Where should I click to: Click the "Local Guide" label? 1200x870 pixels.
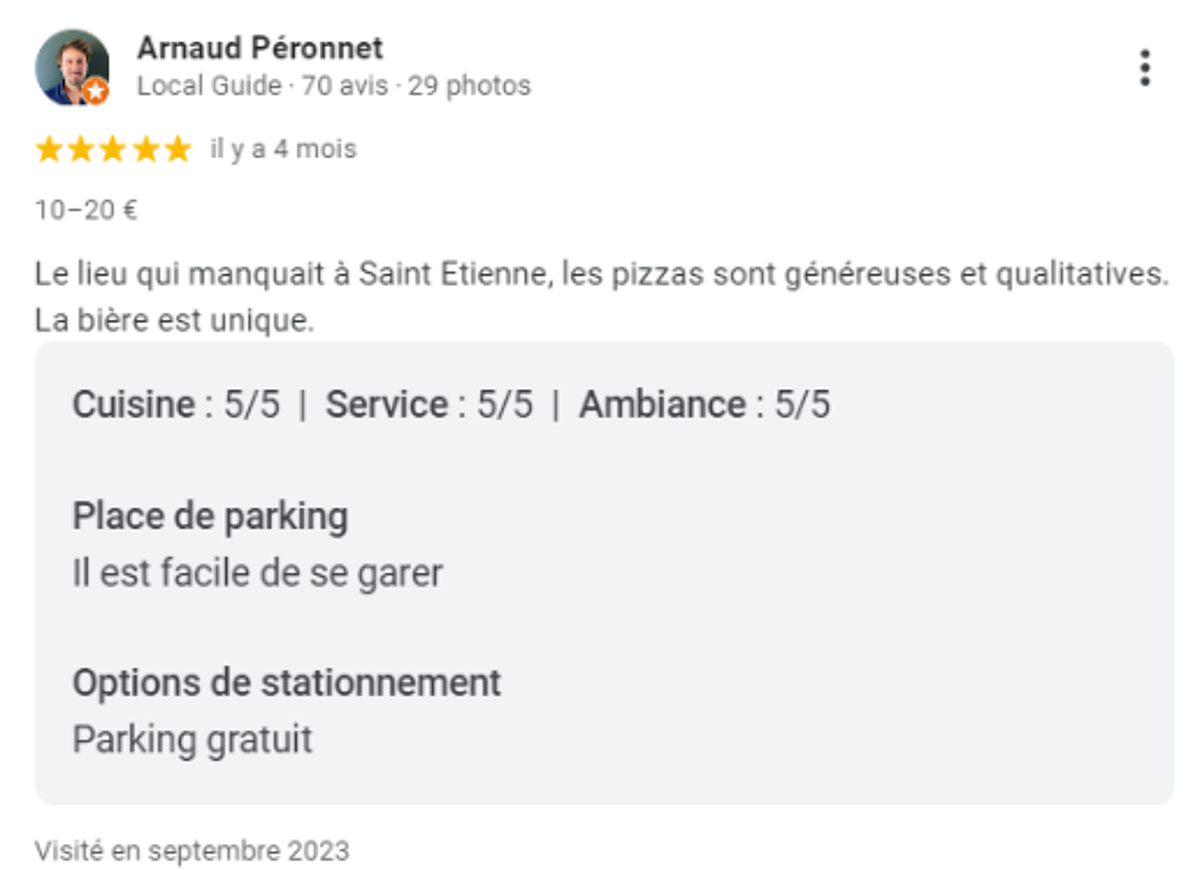209,86
